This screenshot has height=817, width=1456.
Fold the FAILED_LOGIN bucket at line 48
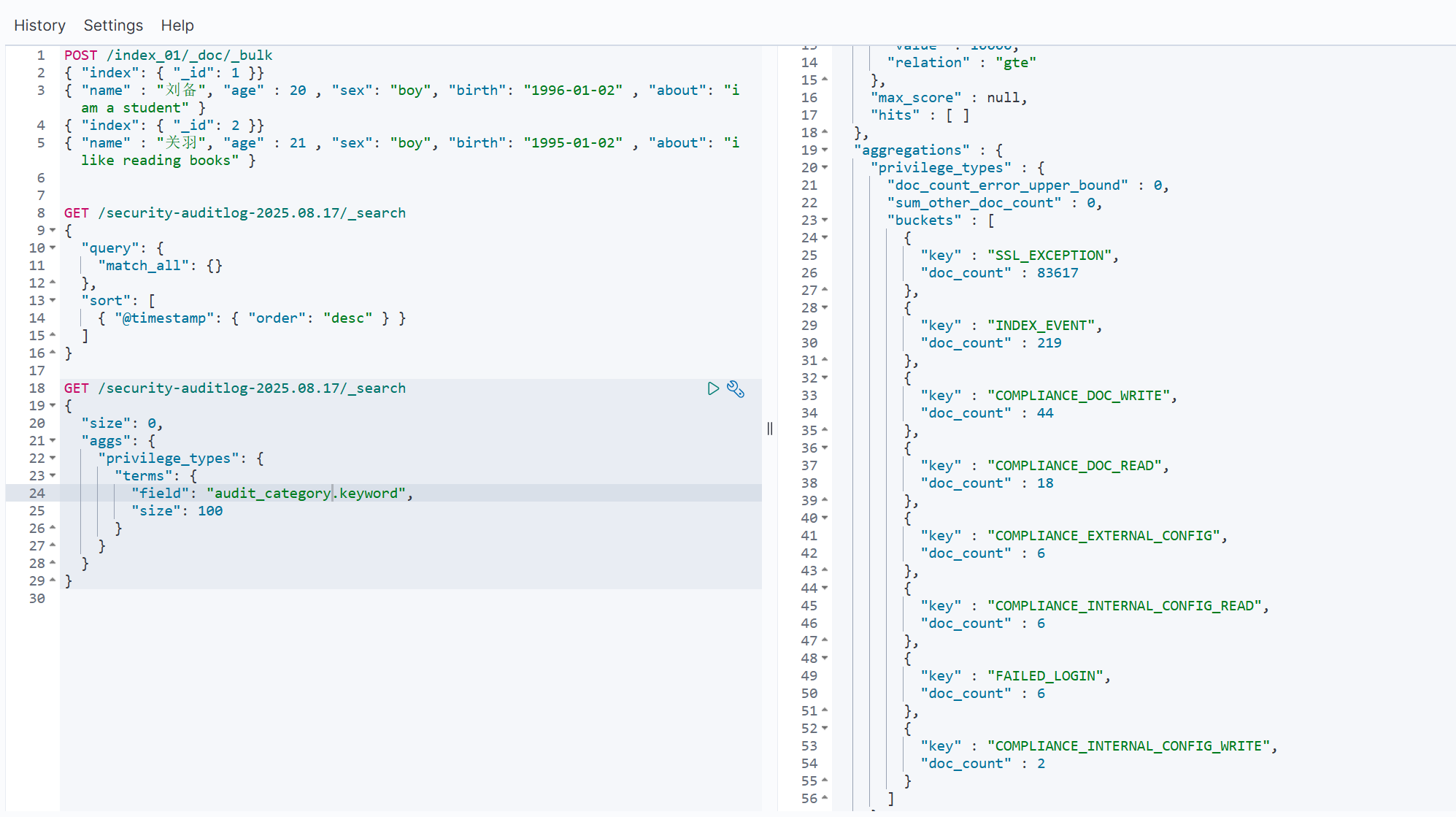825,659
